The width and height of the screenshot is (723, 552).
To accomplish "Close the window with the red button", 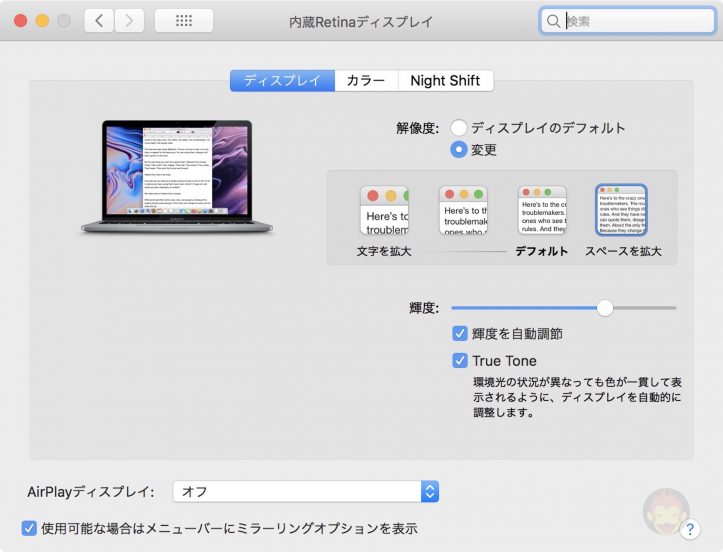I will tap(20, 21).
